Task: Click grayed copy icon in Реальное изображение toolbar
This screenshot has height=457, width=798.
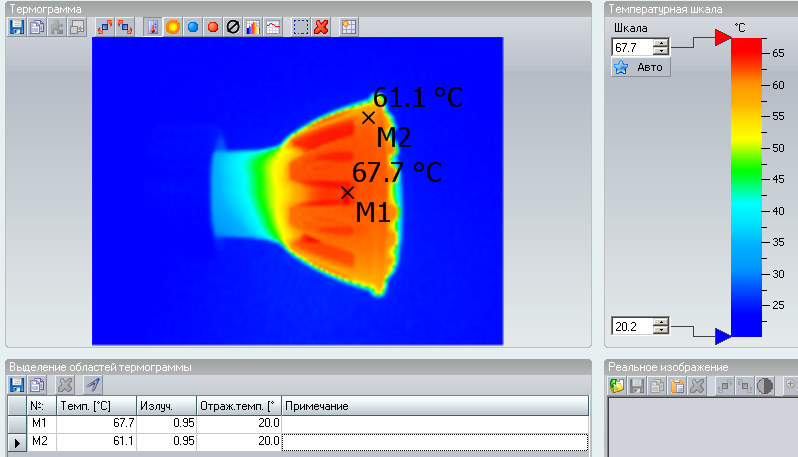Action: 657,386
